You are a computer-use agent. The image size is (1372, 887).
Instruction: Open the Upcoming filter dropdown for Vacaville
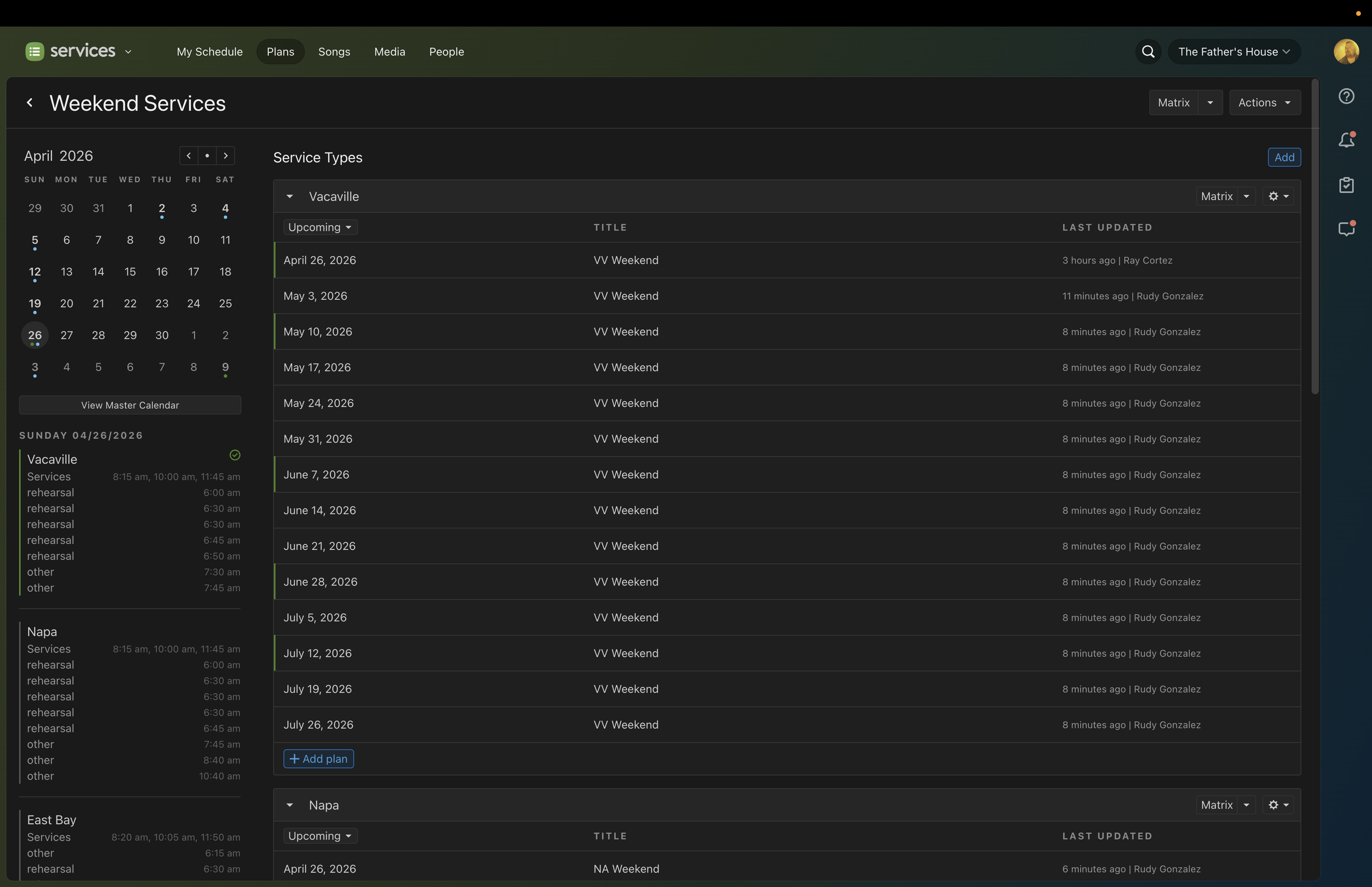tap(320, 227)
